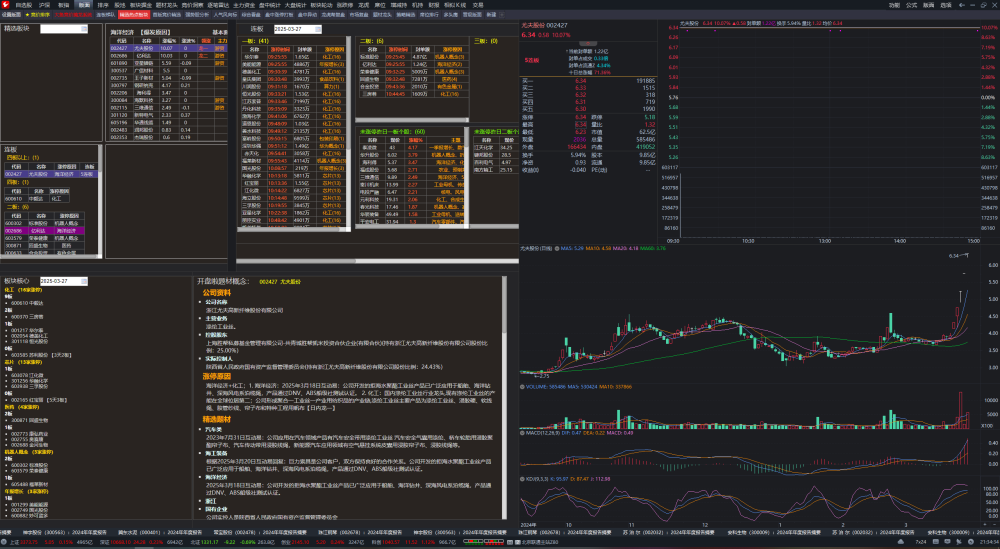1000x549 pixels.
Task: Click the vertical scrollbar of the company info panel
Action: click(x=504, y=397)
